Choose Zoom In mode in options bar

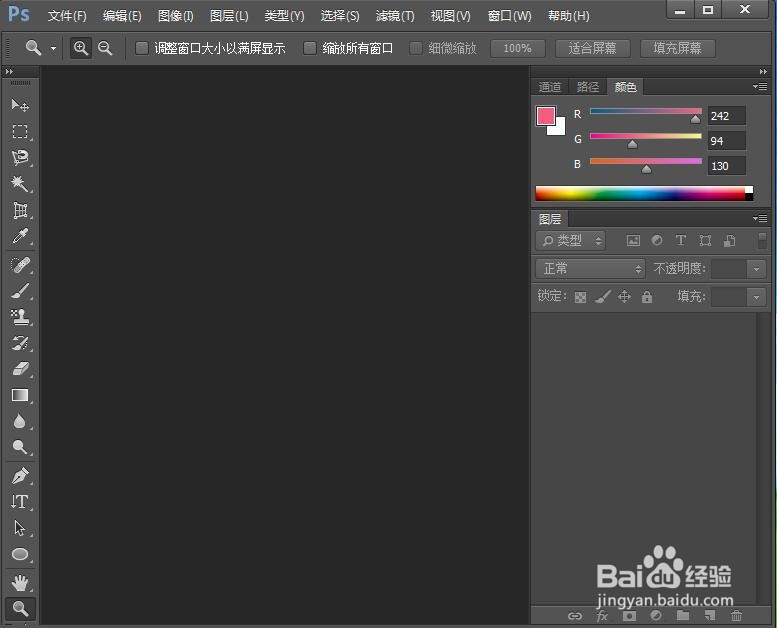click(x=80, y=48)
